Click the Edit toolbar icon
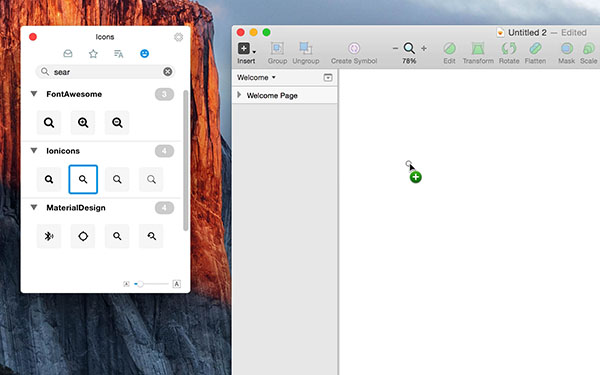The image size is (600, 375). point(450,49)
